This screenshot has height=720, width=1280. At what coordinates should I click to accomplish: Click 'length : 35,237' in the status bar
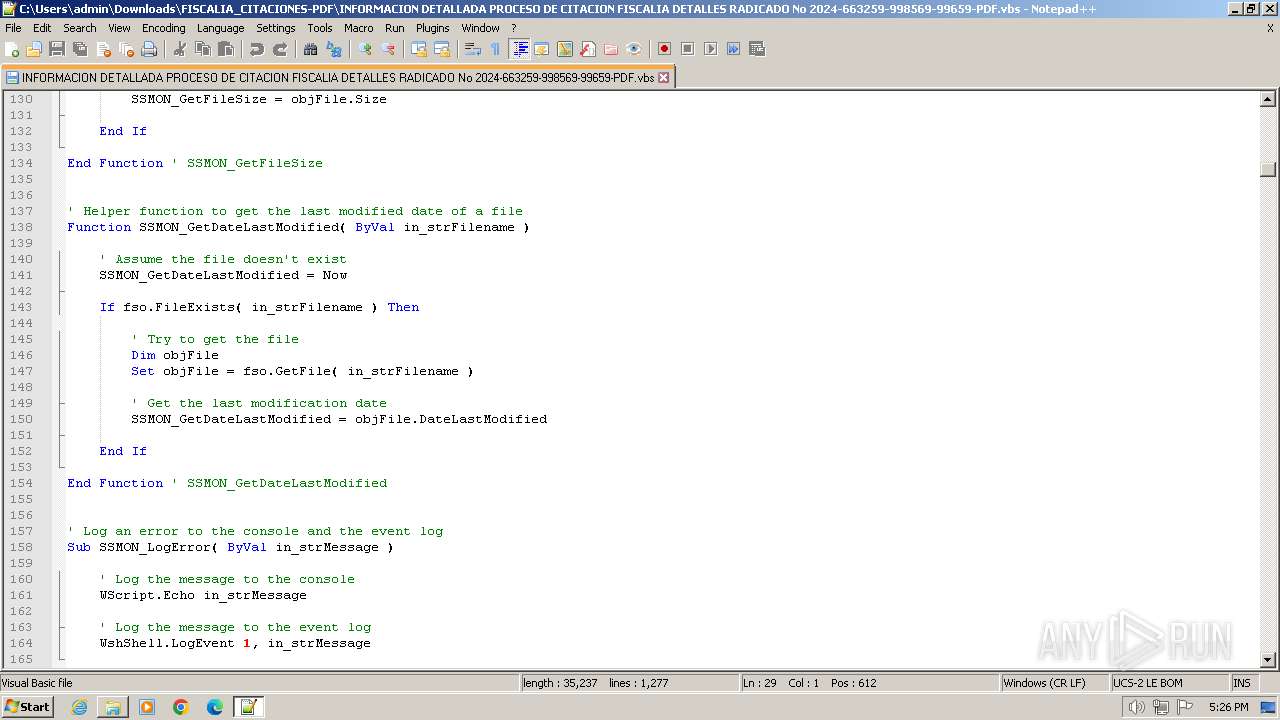(560, 683)
